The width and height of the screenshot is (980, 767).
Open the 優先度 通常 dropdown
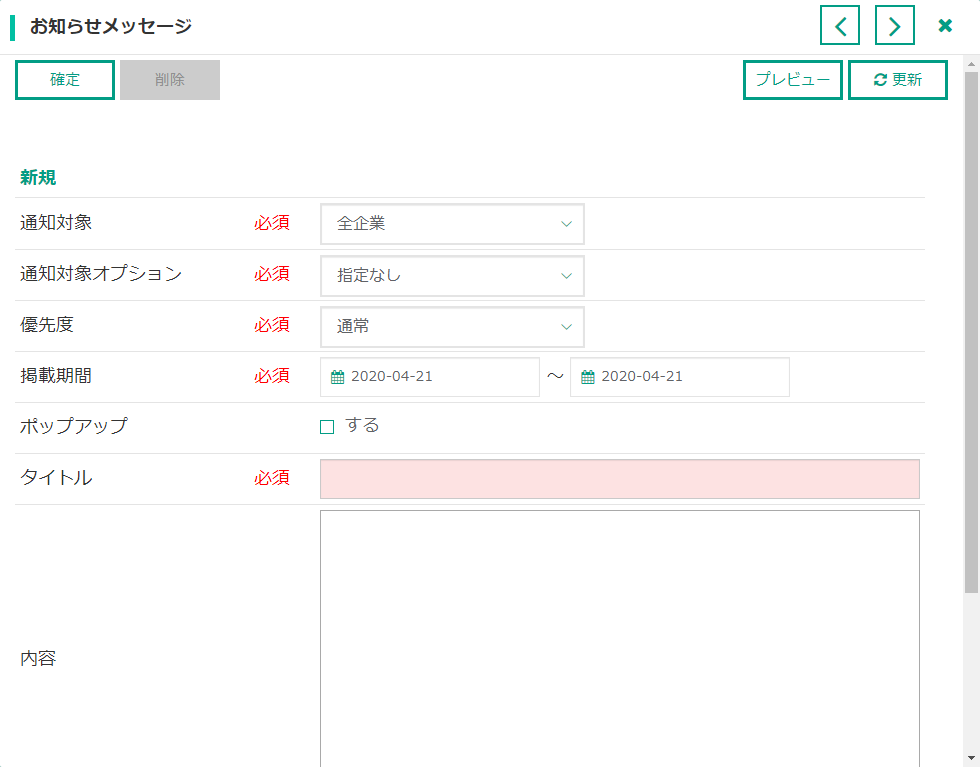click(x=452, y=327)
